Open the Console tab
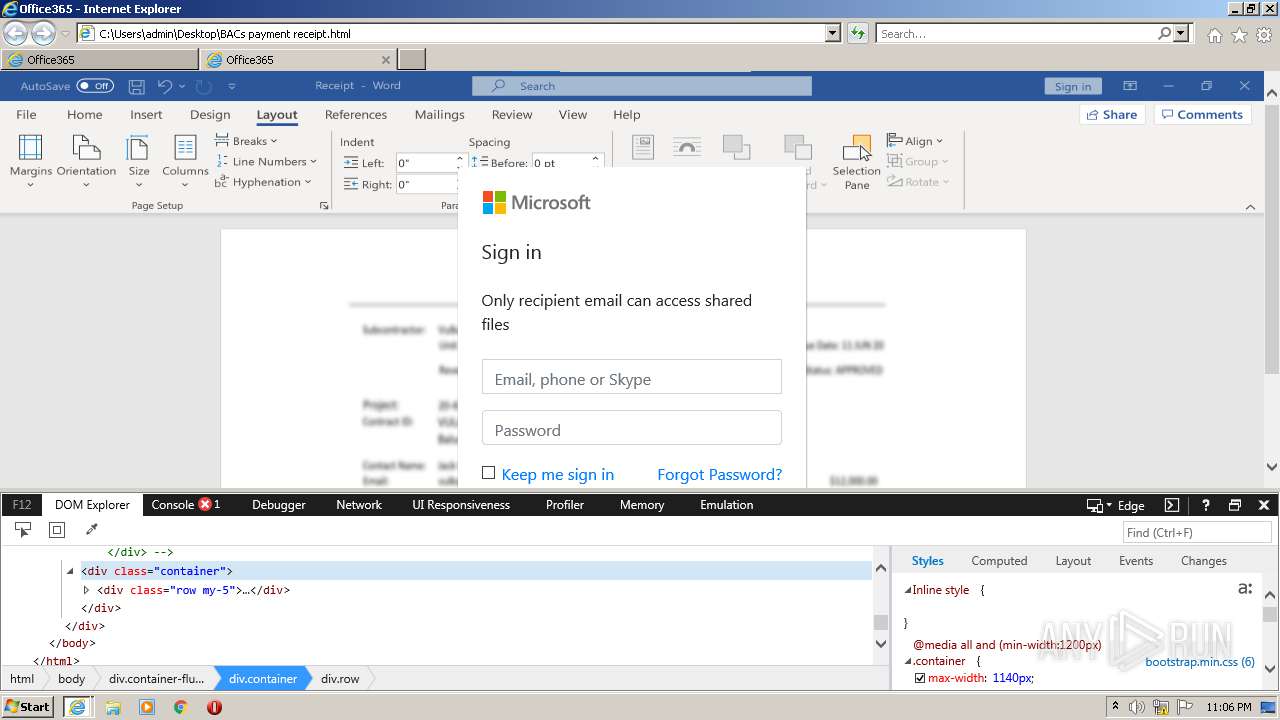 186,505
